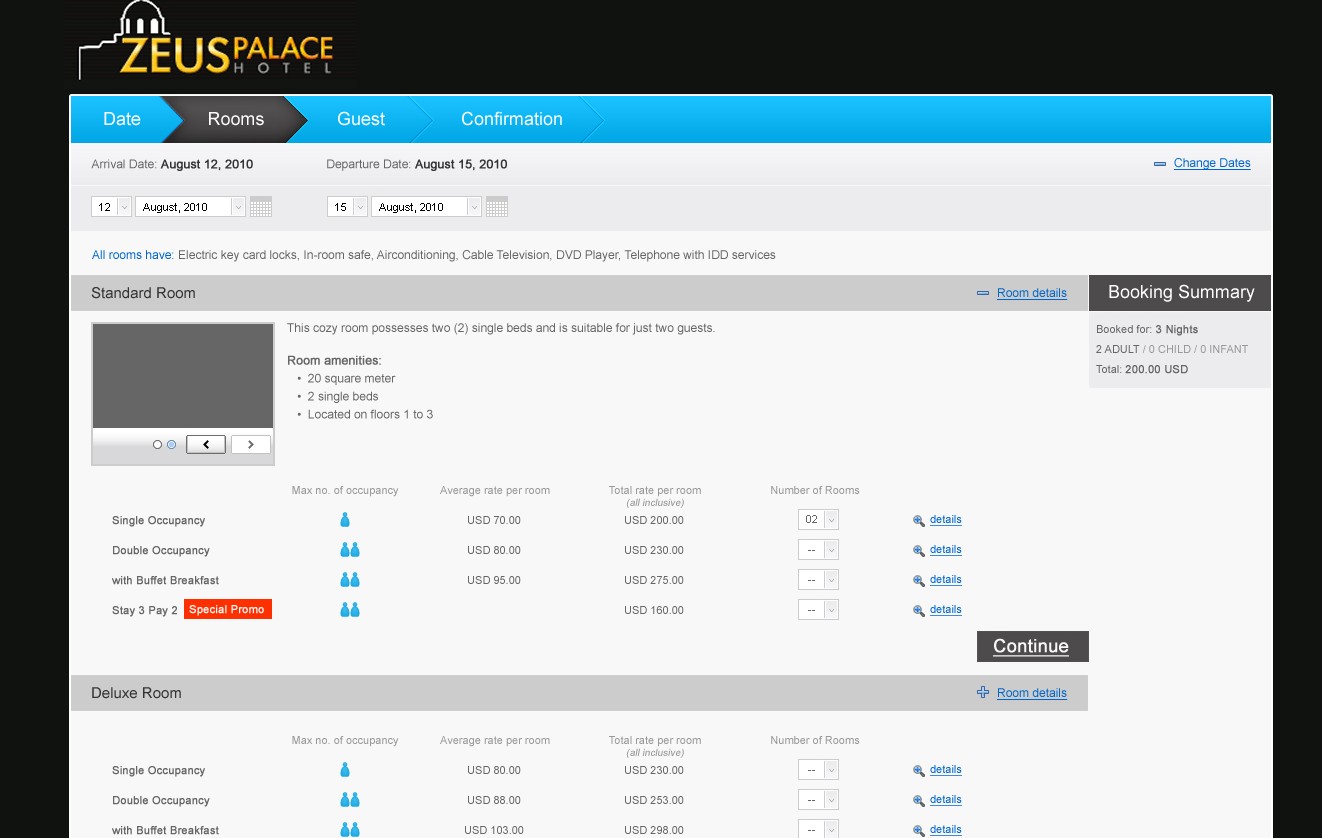Click the person icon for Deluxe Single Occupancy

(345, 770)
